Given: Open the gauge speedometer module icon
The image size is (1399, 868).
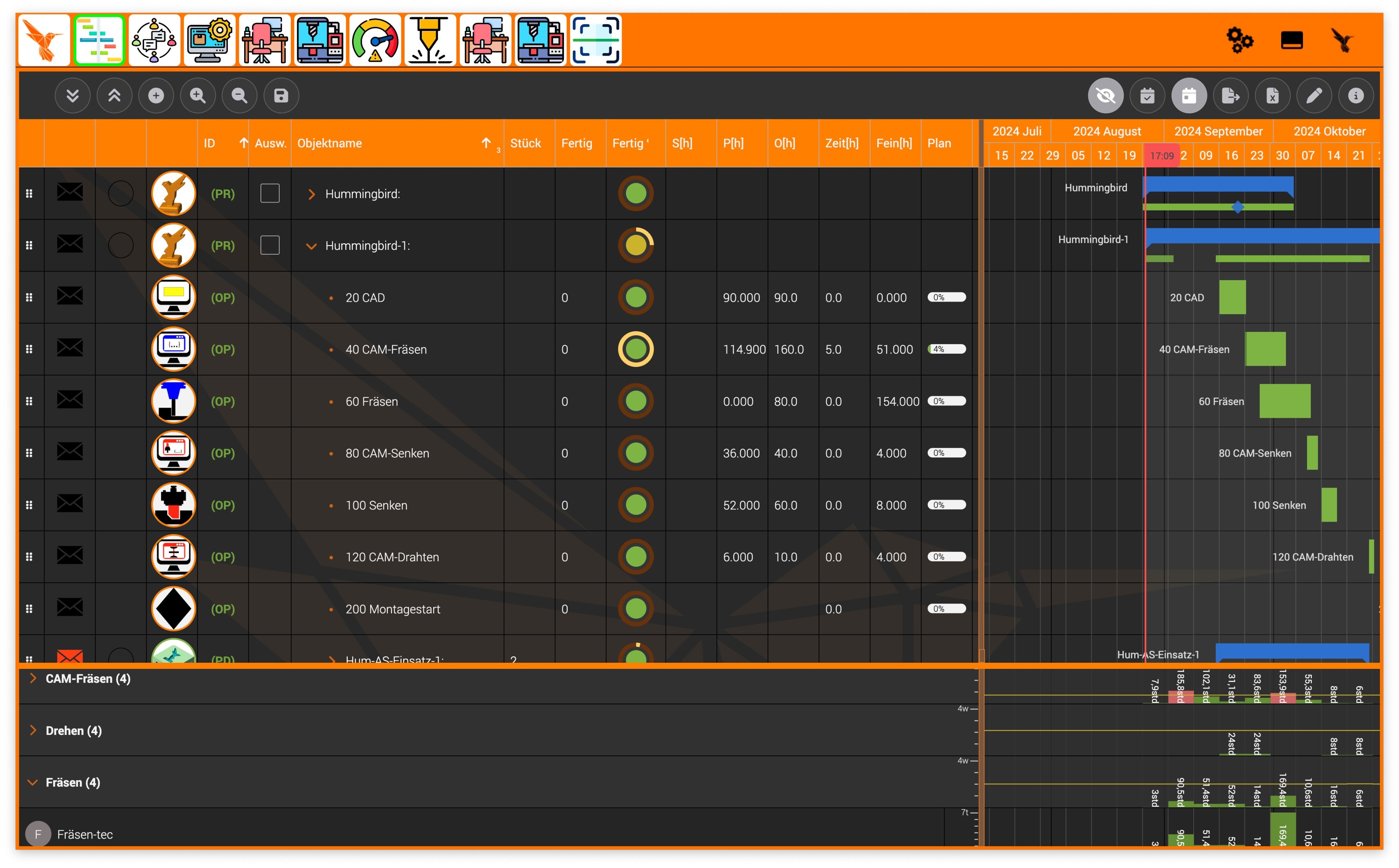Looking at the screenshot, I should tap(374, 40).
